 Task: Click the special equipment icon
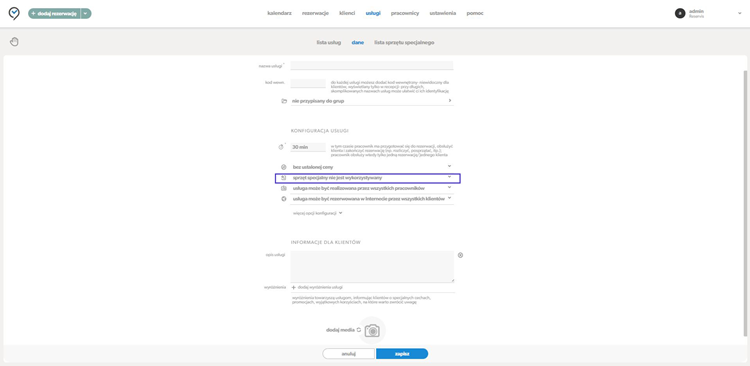284,177
